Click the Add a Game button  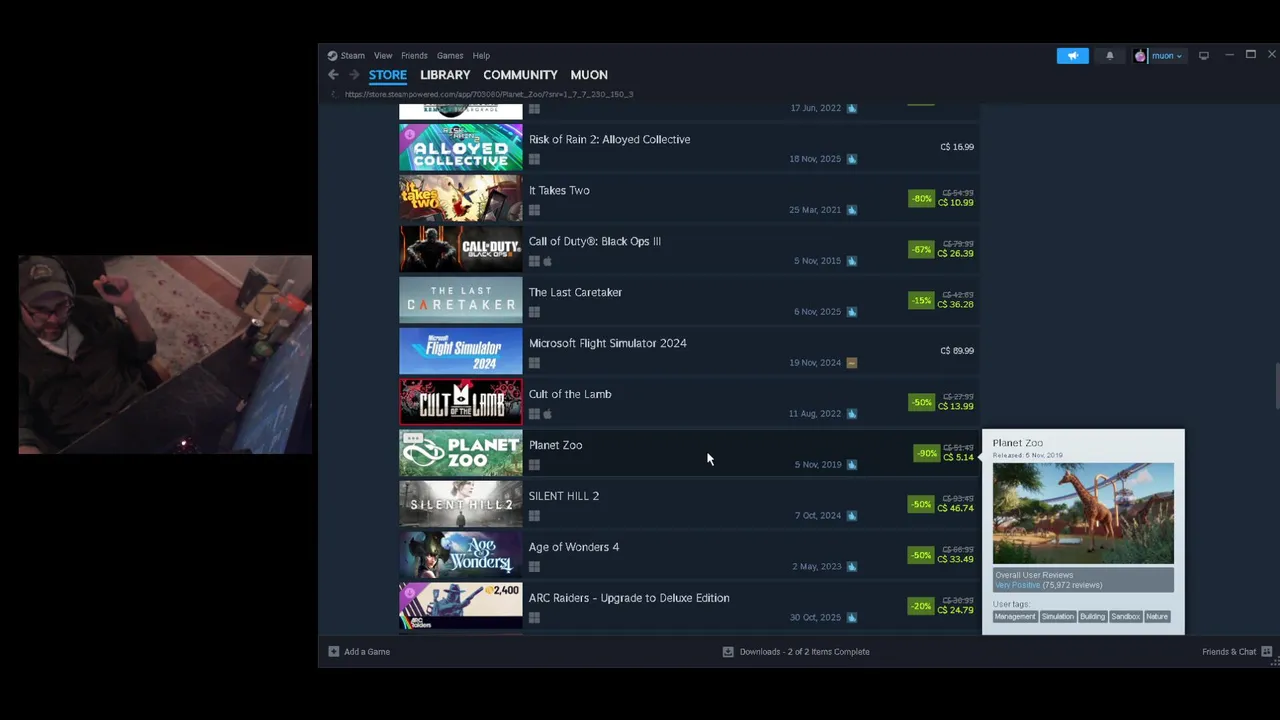[x=359, y=652]
